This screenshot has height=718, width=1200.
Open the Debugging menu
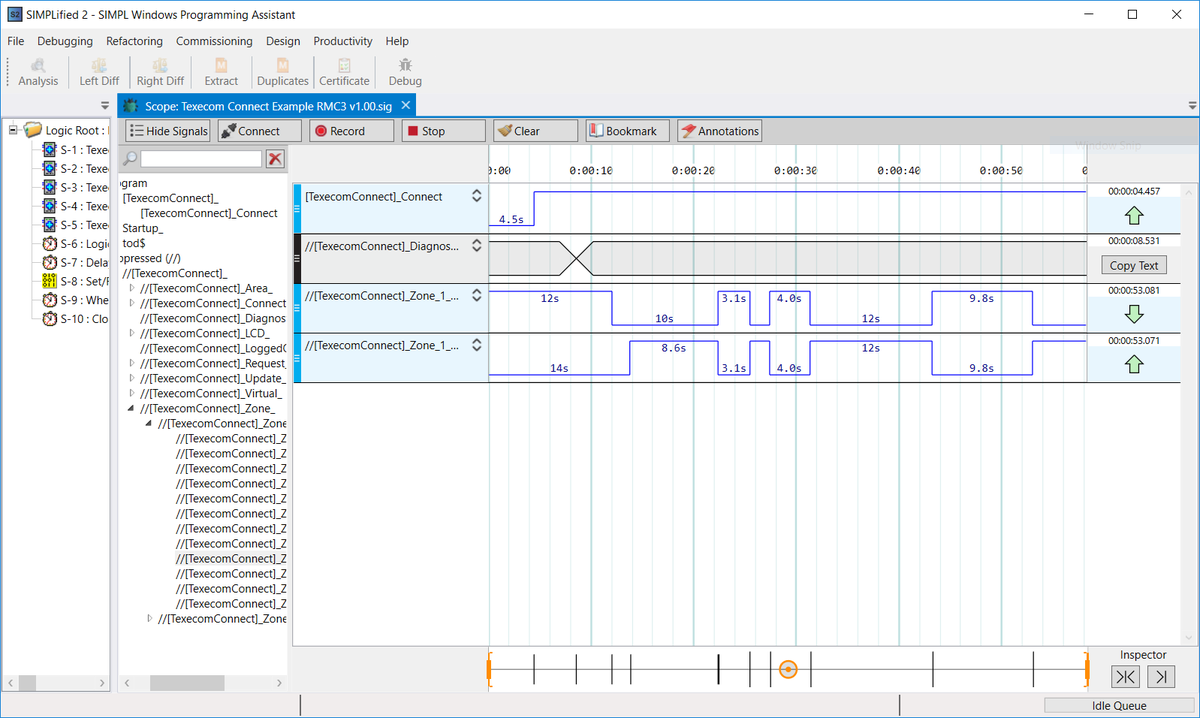65,41
